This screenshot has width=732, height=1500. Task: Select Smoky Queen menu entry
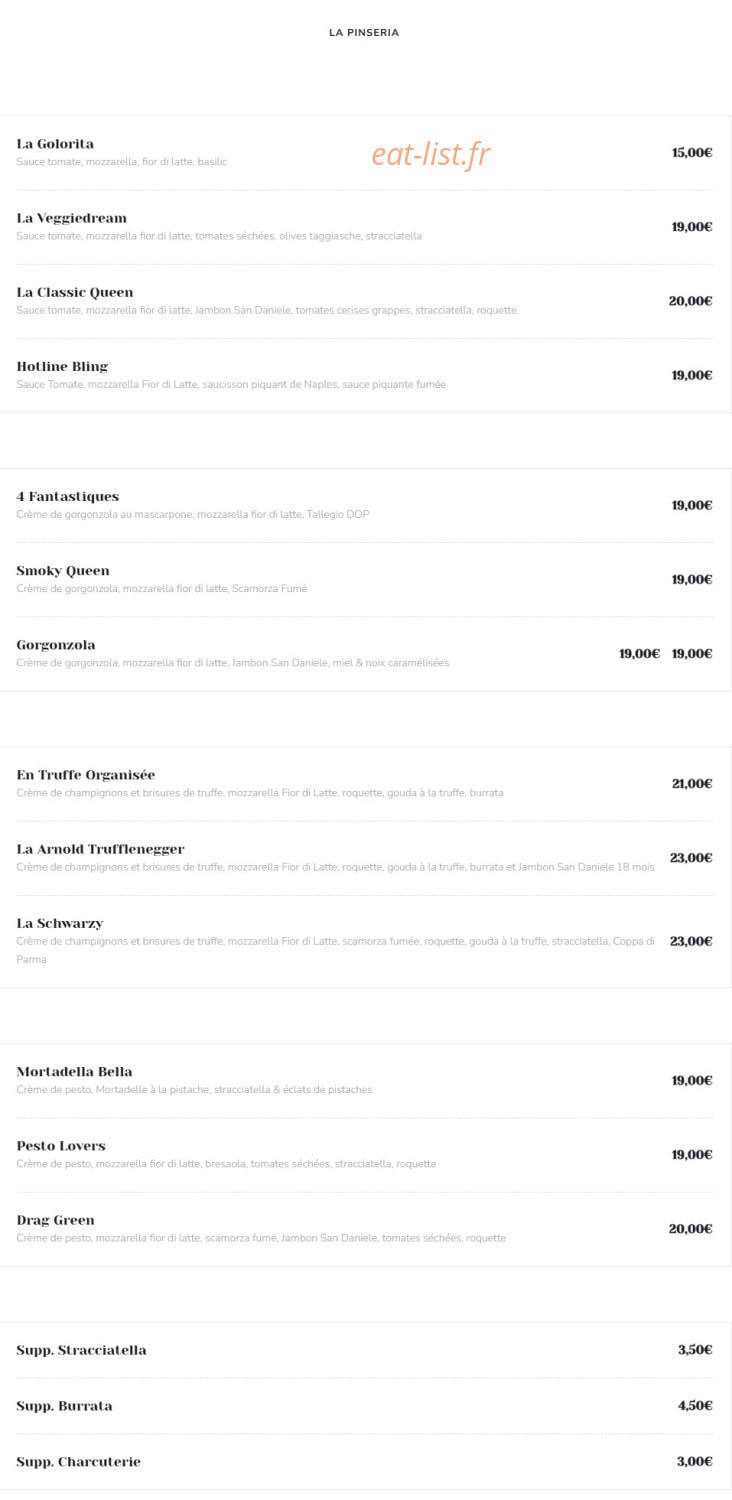point(63,570)
